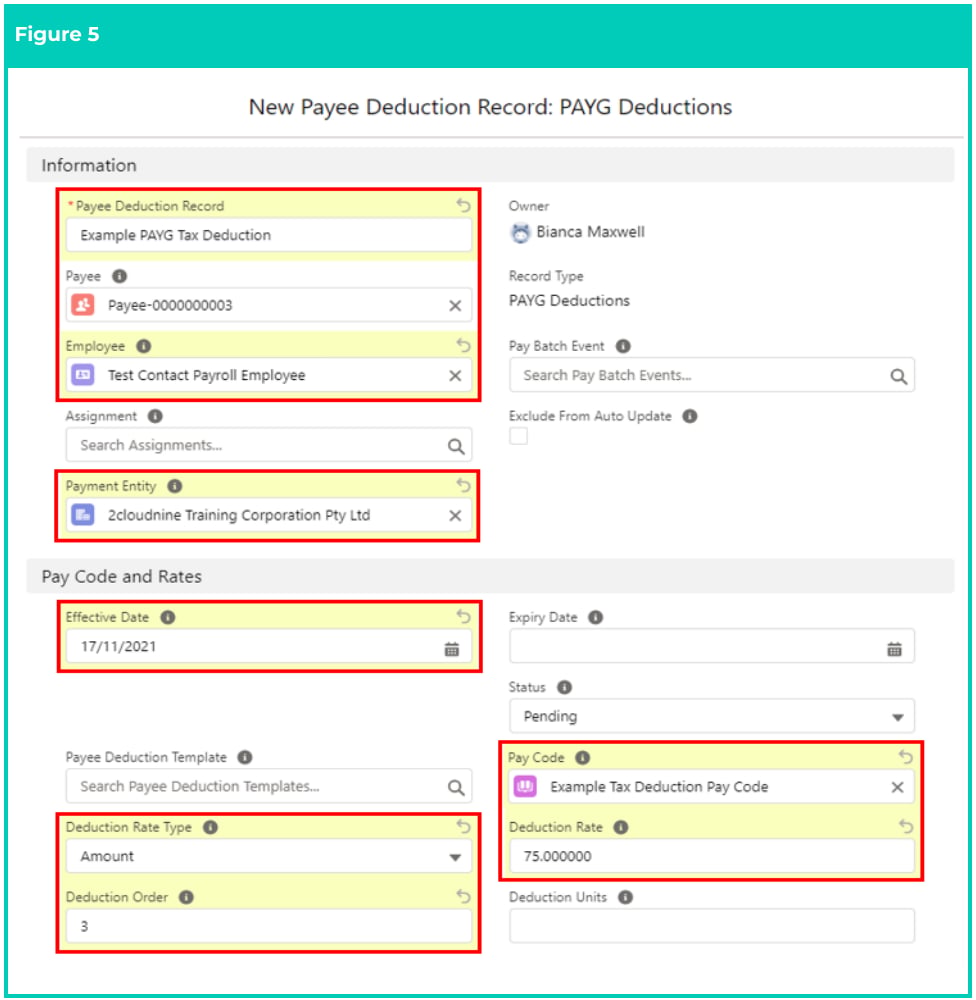Screen dimensions: 976x1000
Task: Click the empty Deduction Units input
Action: (x=711, y=926)
